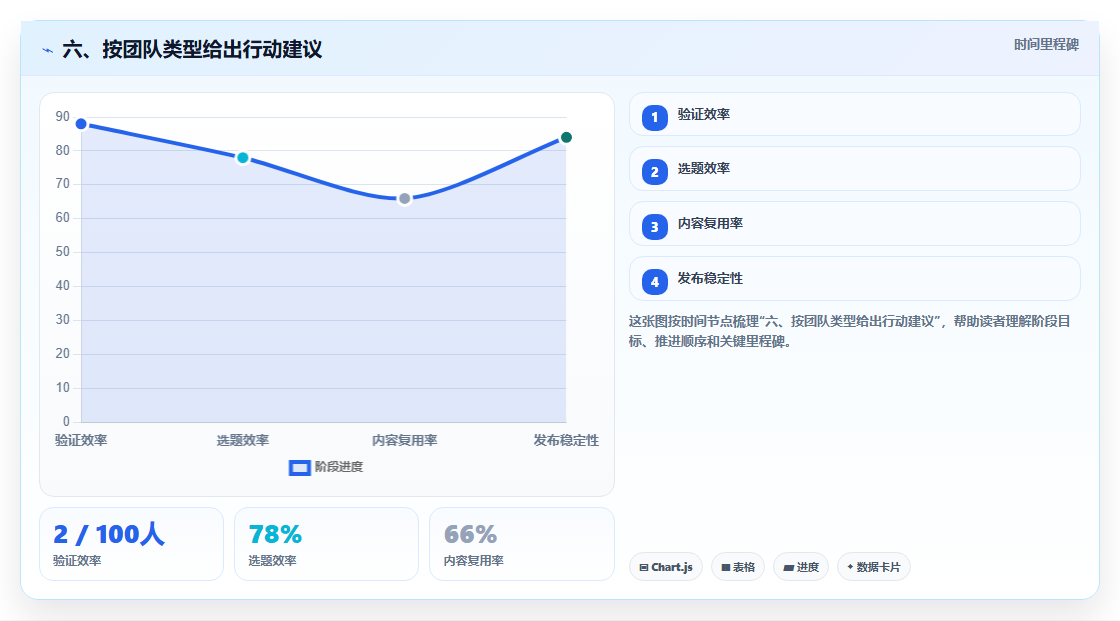Image resolution: width=1120 pixels, height=621 pixels.
Task: Click the 2 / 100人 stat value
Action: click(109, 534)
